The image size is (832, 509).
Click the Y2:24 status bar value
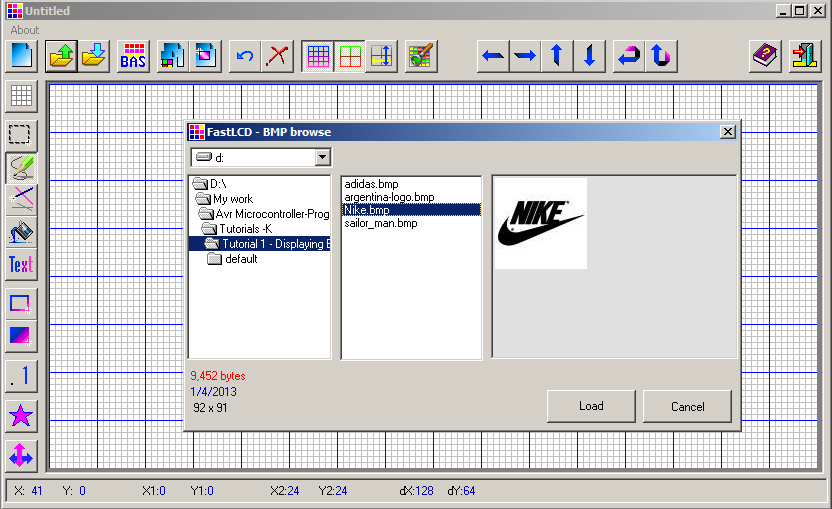[x=333, y=491]
